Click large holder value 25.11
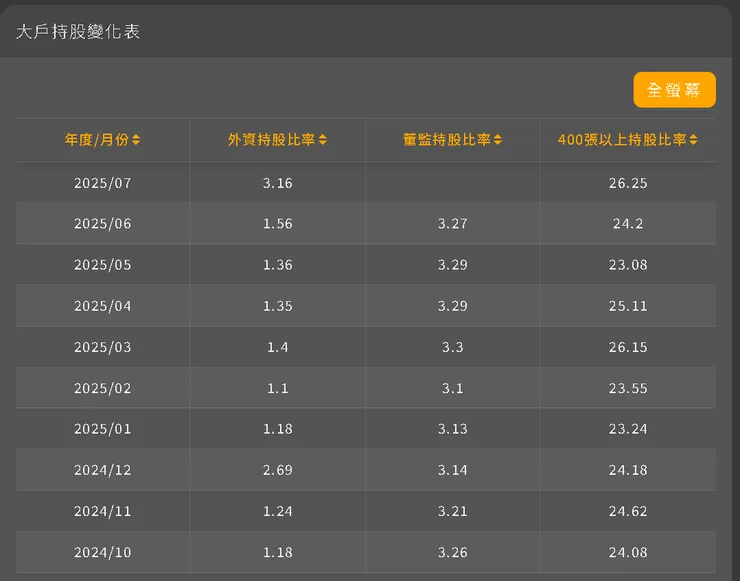The image size is (740, 581). [x=628, y=306]
